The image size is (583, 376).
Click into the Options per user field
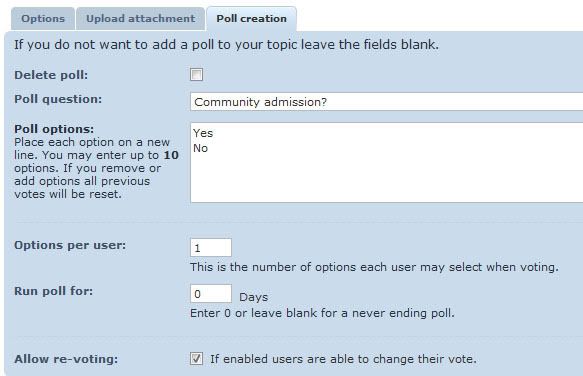tap(211, 248)
